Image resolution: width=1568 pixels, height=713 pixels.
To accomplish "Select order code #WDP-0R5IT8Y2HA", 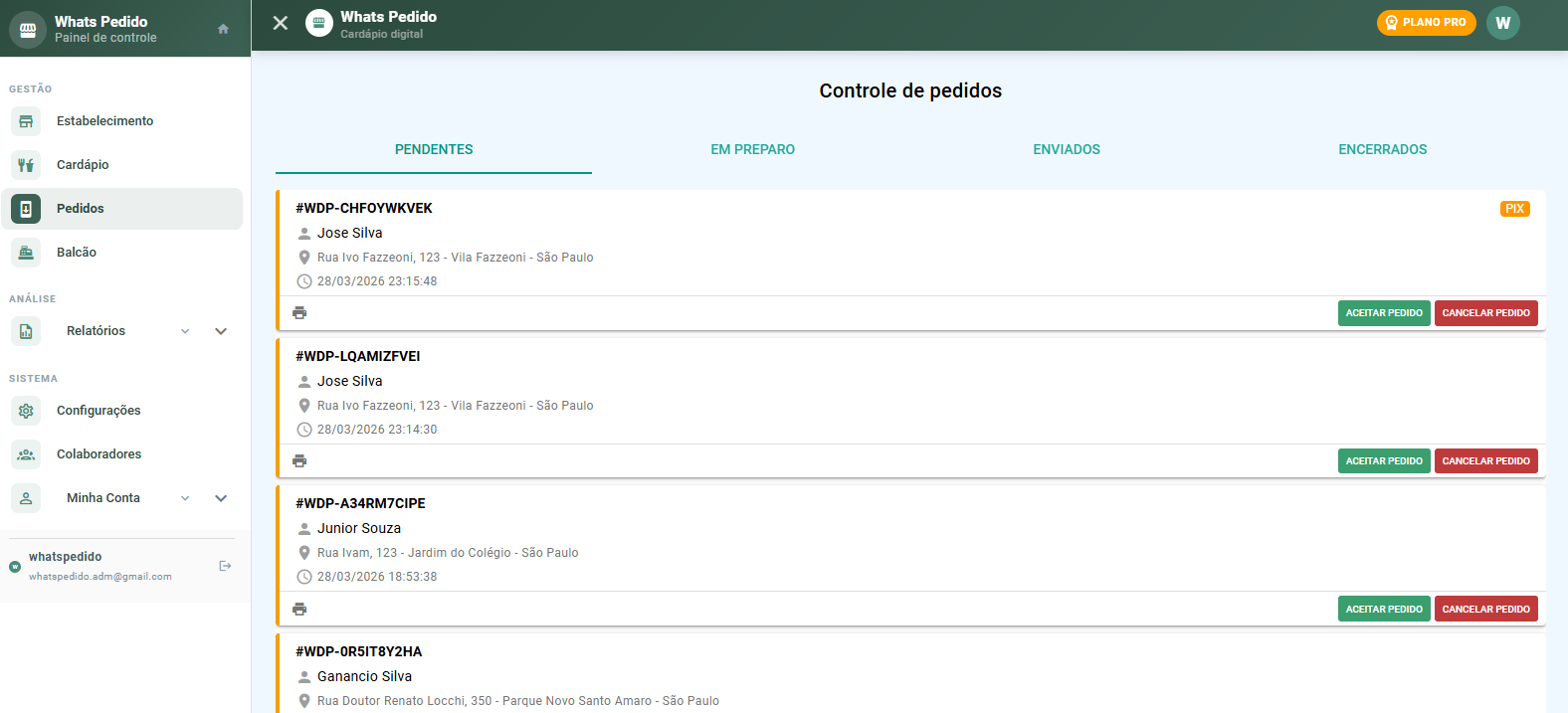I will tap(358, 652).
